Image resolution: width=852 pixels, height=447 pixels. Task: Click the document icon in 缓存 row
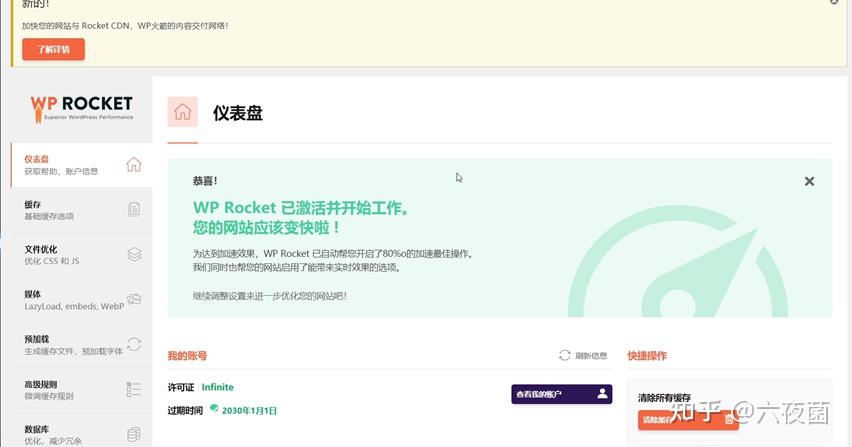[134, 209]
